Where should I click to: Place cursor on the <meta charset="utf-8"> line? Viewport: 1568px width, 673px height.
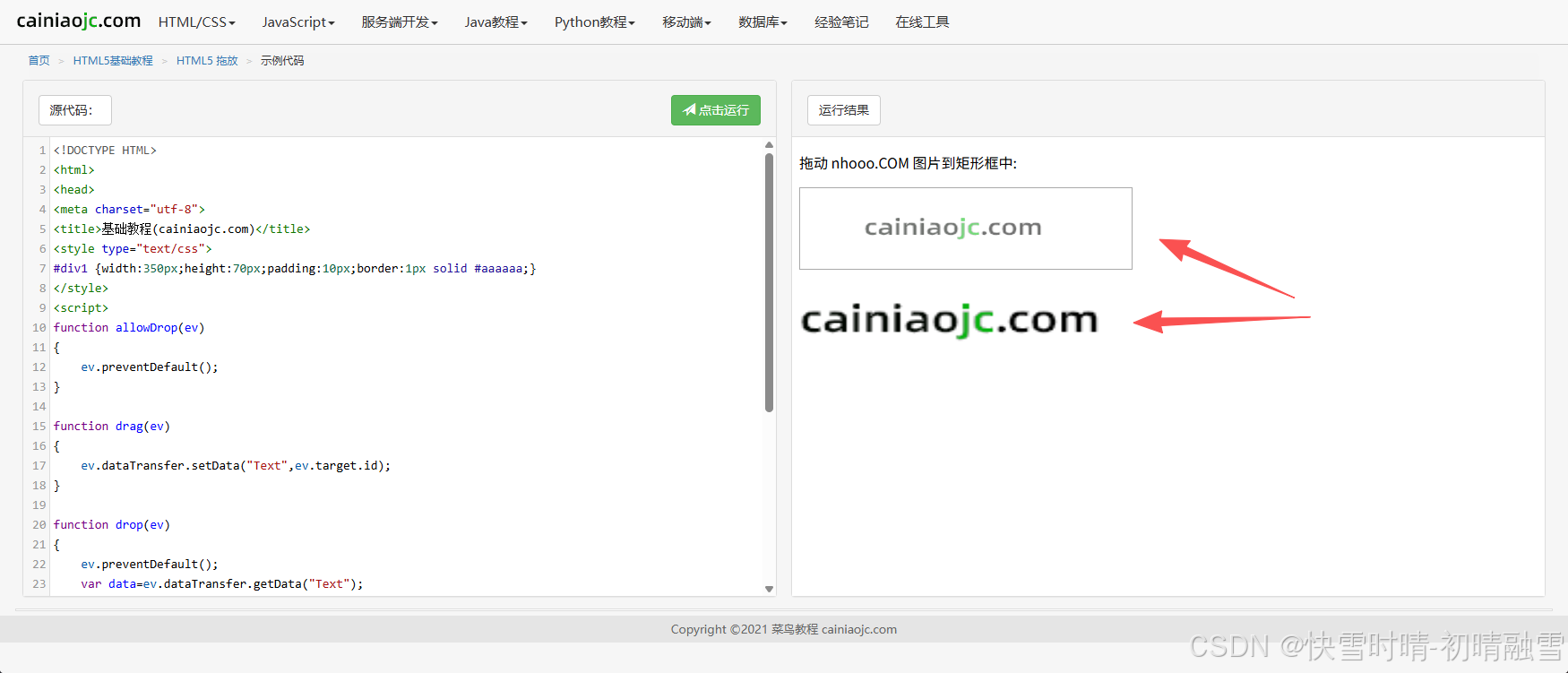coord(129,210)
